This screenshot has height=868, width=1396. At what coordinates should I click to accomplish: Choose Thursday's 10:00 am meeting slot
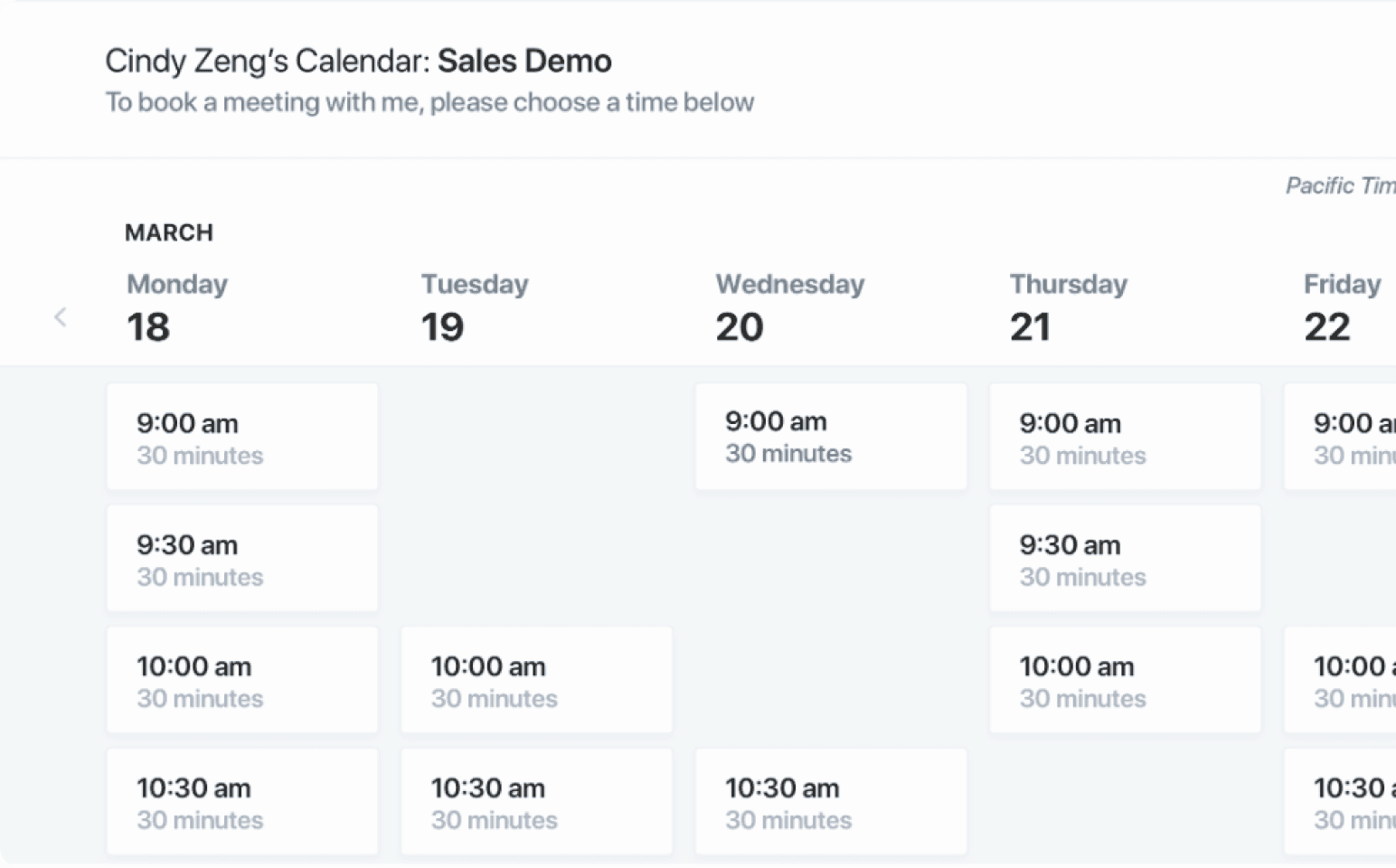tap(1125, 680)
